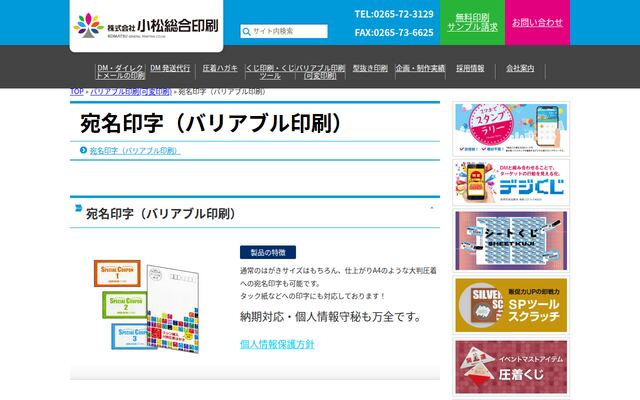
Task: Open the お問い合わせ pink button
Action: (537, 22)
